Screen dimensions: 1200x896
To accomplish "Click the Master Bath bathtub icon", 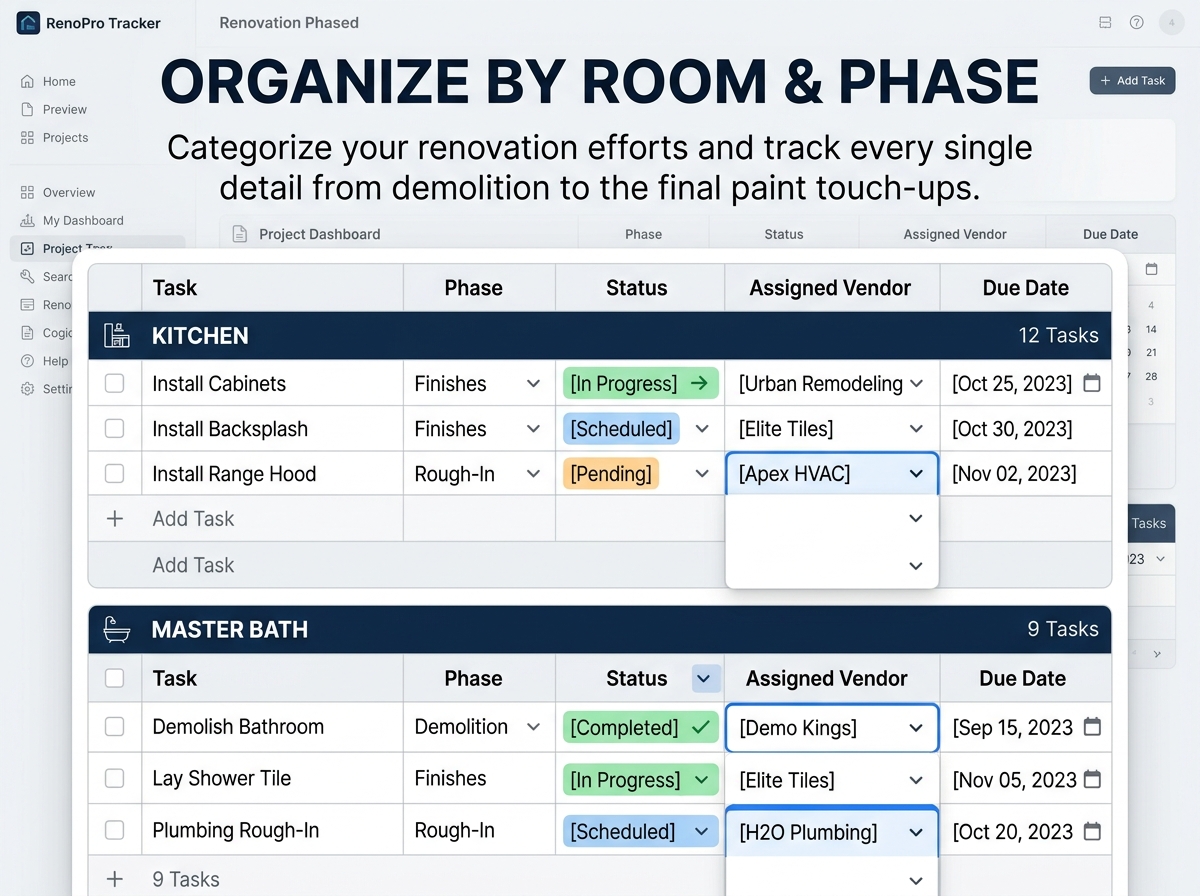I will click(116, 629).
